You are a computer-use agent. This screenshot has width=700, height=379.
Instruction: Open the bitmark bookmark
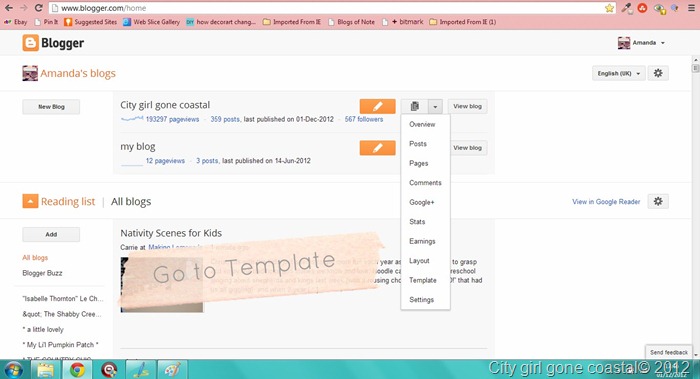(403, 21)
